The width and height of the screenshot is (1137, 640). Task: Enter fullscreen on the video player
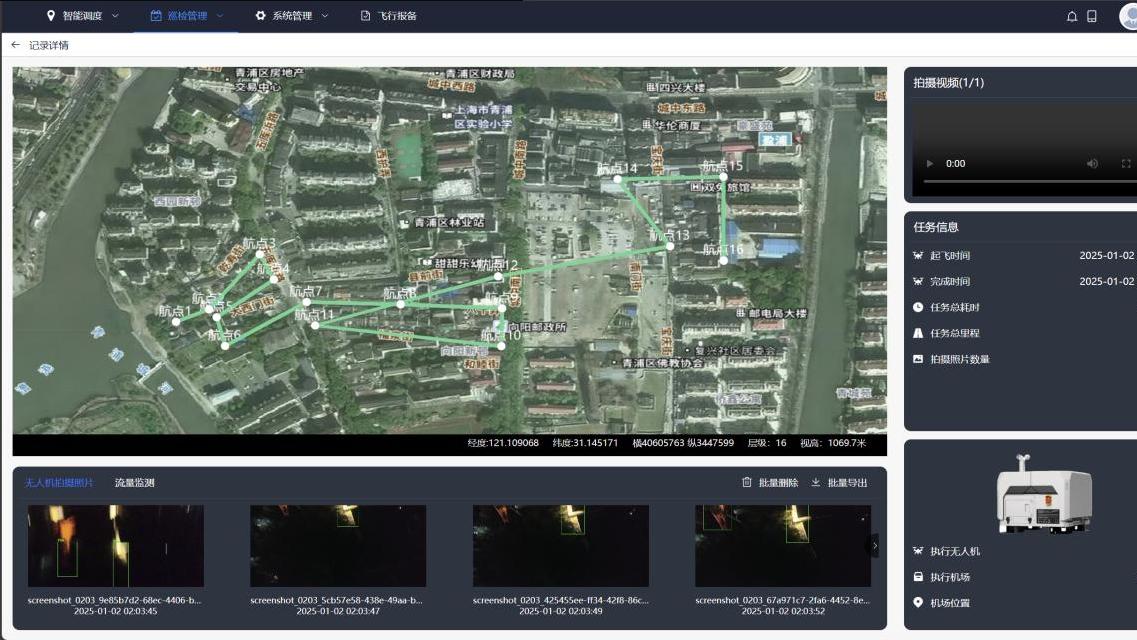click(1126, 164)
